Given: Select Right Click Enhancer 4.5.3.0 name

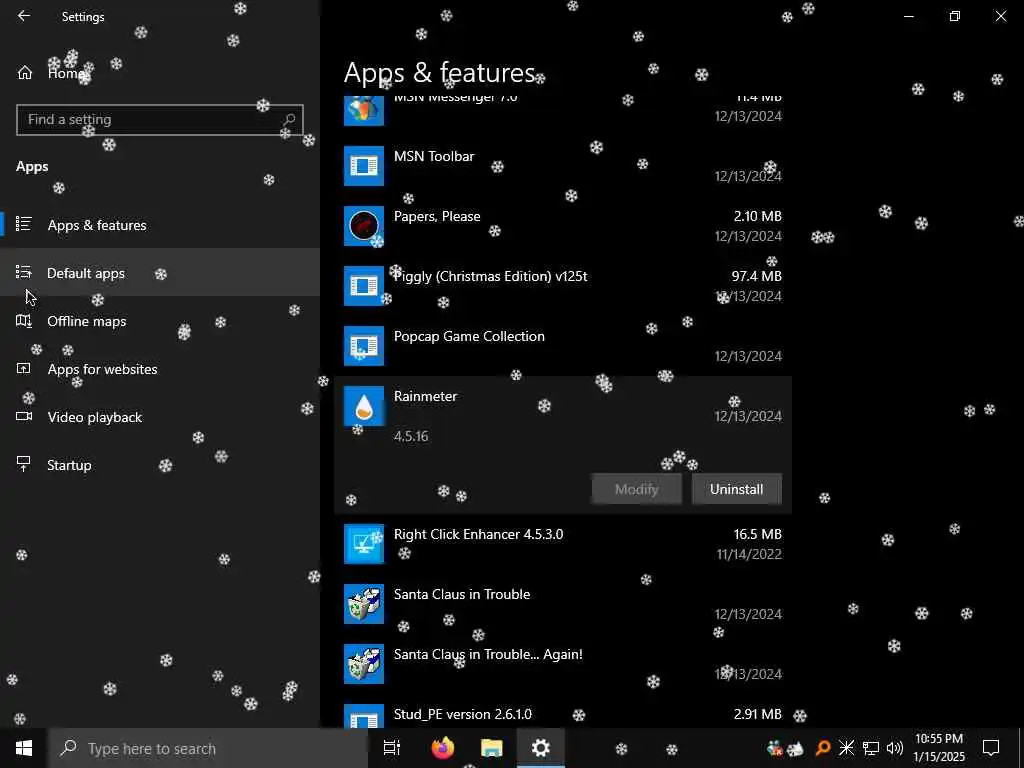Looking at the screenshot, I should [x=478, y=534].
